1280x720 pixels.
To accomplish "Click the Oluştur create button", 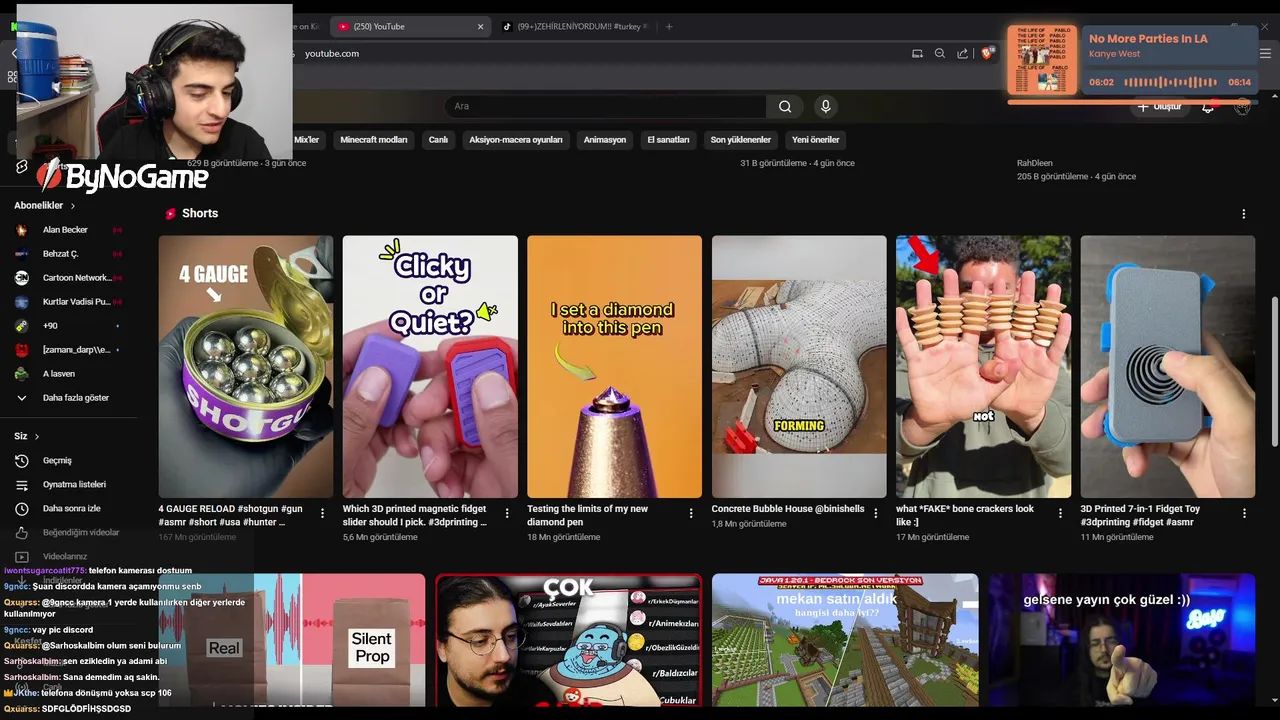I will tap(1160, 107).
